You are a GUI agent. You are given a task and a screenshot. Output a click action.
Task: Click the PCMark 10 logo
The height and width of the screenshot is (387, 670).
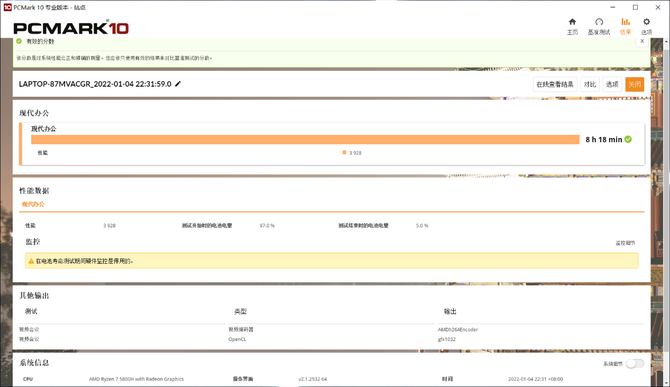(71, 28)
